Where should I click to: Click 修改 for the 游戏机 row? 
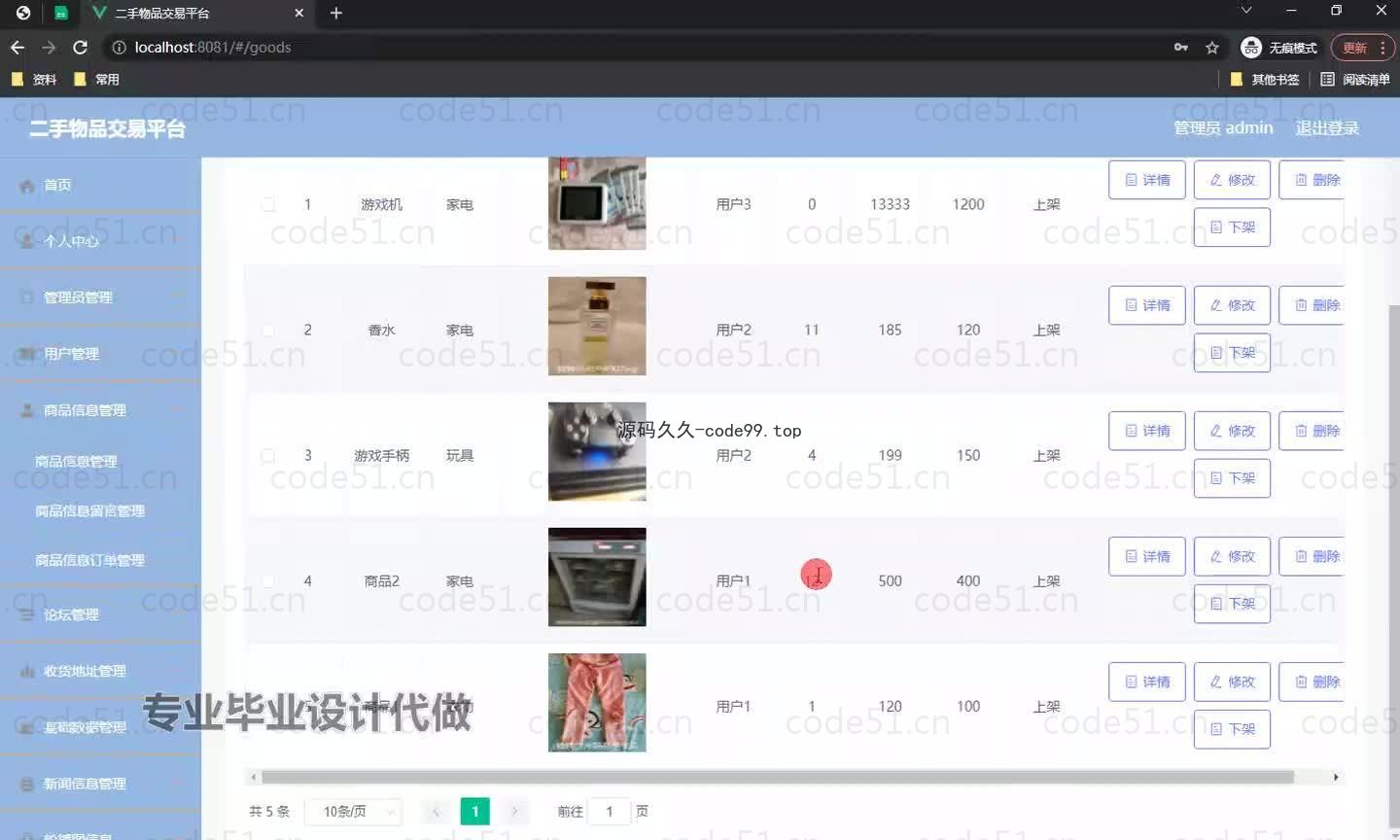click(1232, 180)
